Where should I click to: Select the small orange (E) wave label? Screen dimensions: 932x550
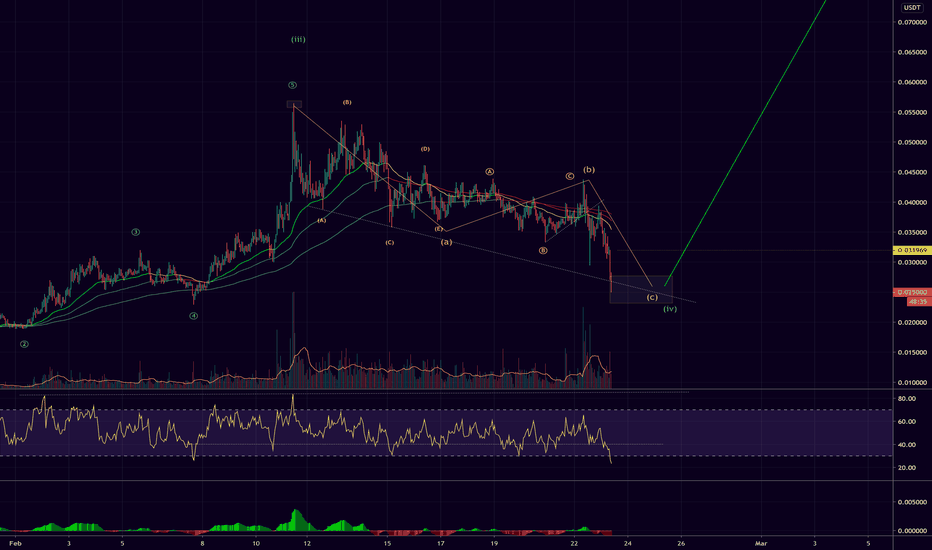439,229
